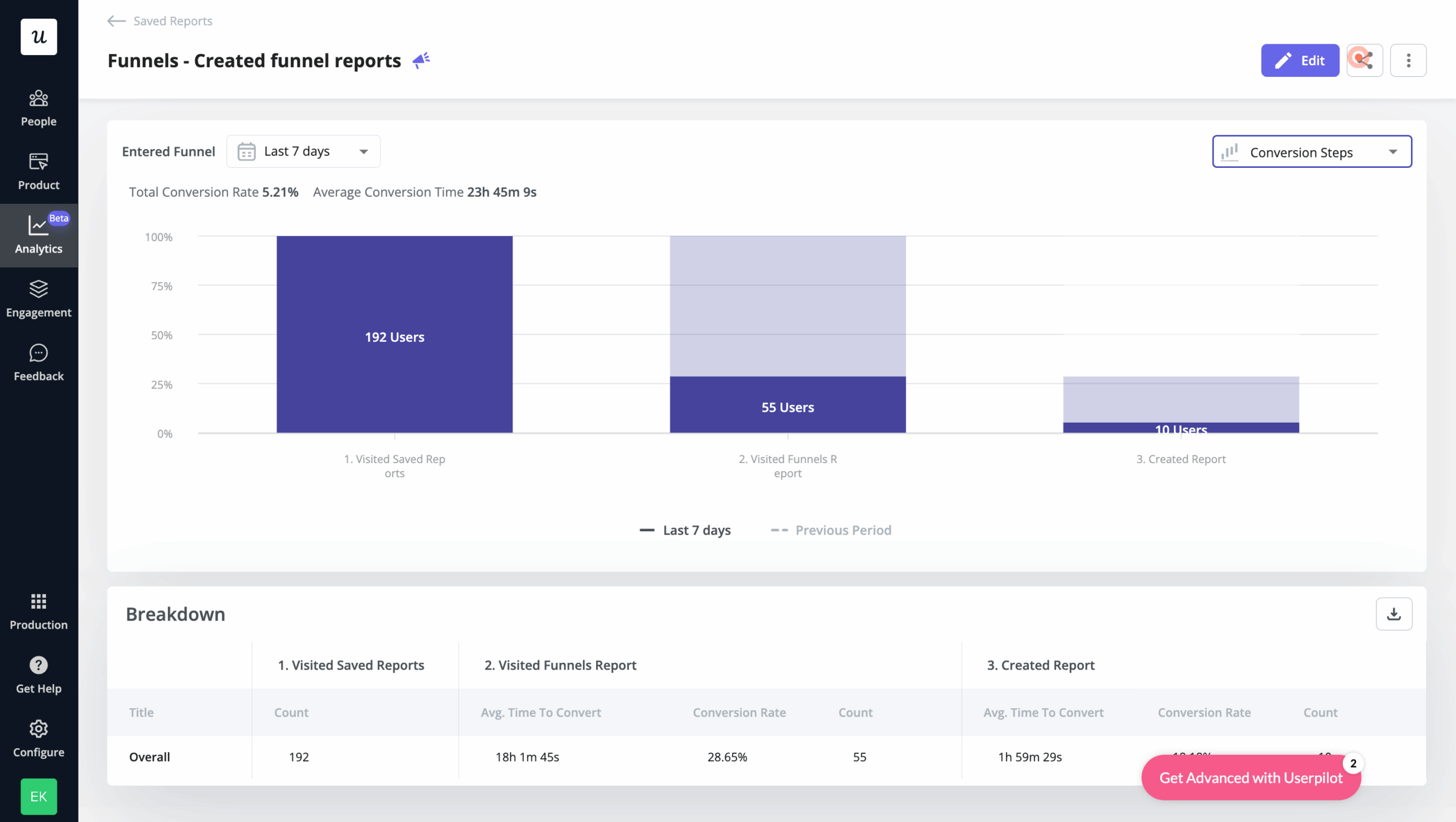Navigate to Engagement in the sidebar
Screen dimensions: 1456x822
point(39,299)
